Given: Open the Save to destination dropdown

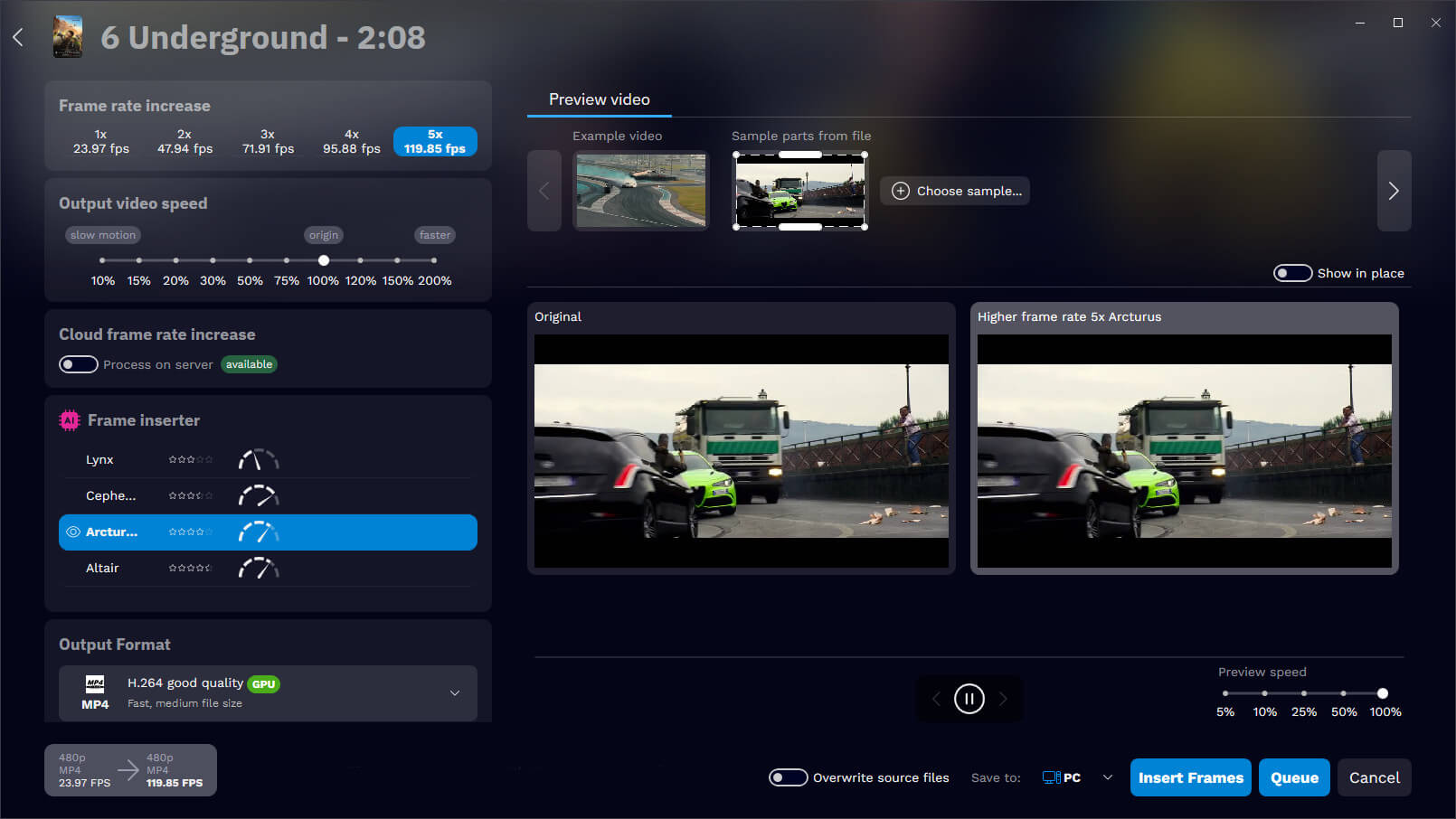Looking at the screenshot, I should pyautogui.click(x=1107, y=777).
